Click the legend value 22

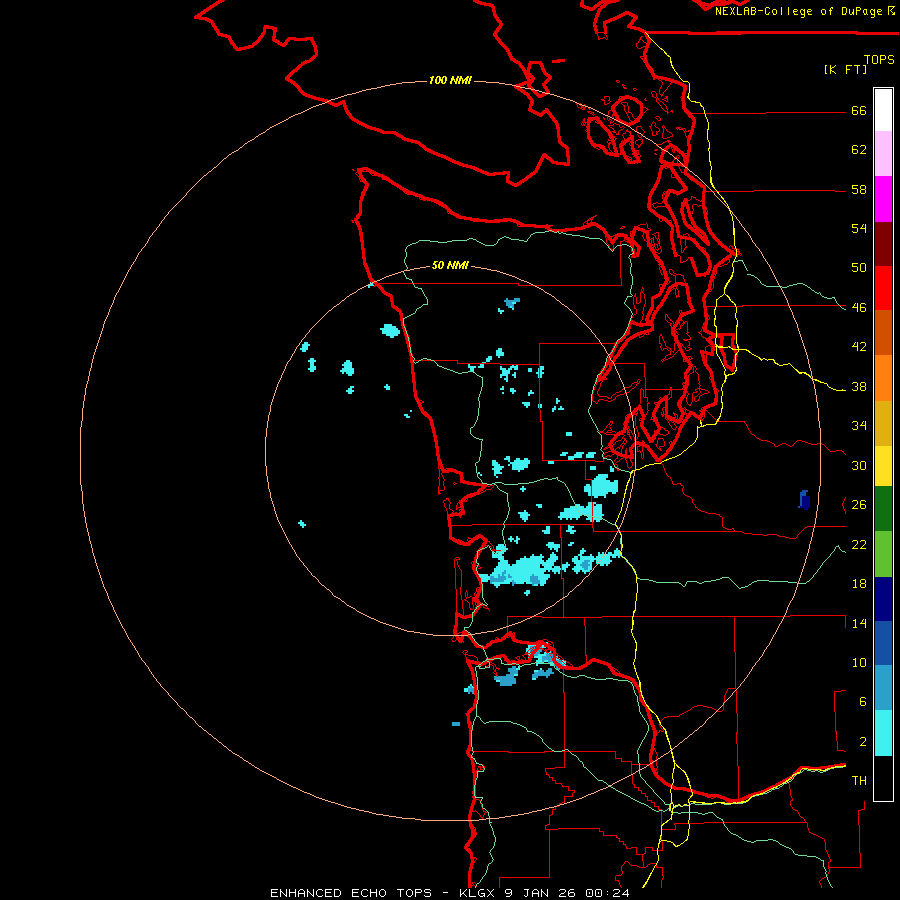859,544
